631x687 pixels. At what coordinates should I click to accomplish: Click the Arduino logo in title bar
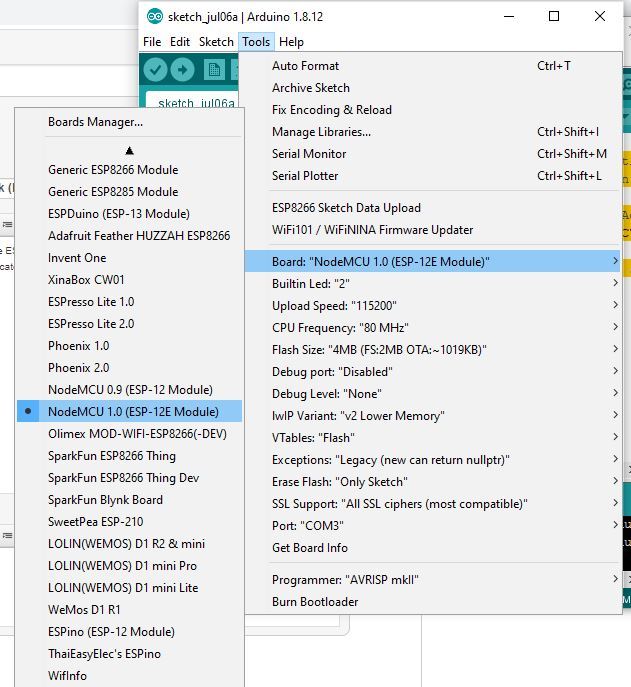155,17
